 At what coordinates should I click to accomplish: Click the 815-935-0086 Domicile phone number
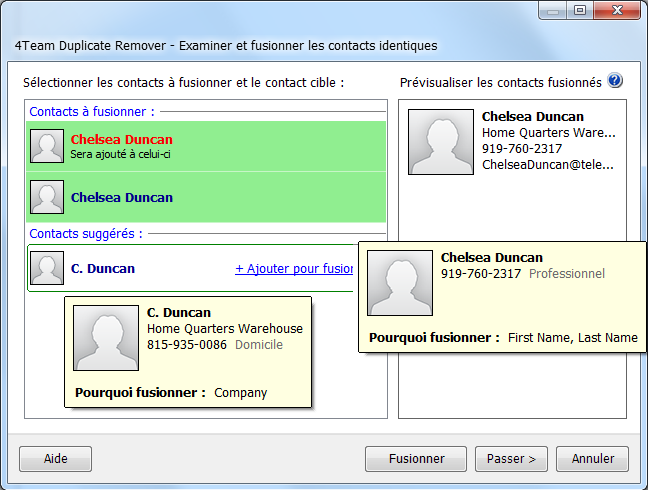tap(187, 345)
